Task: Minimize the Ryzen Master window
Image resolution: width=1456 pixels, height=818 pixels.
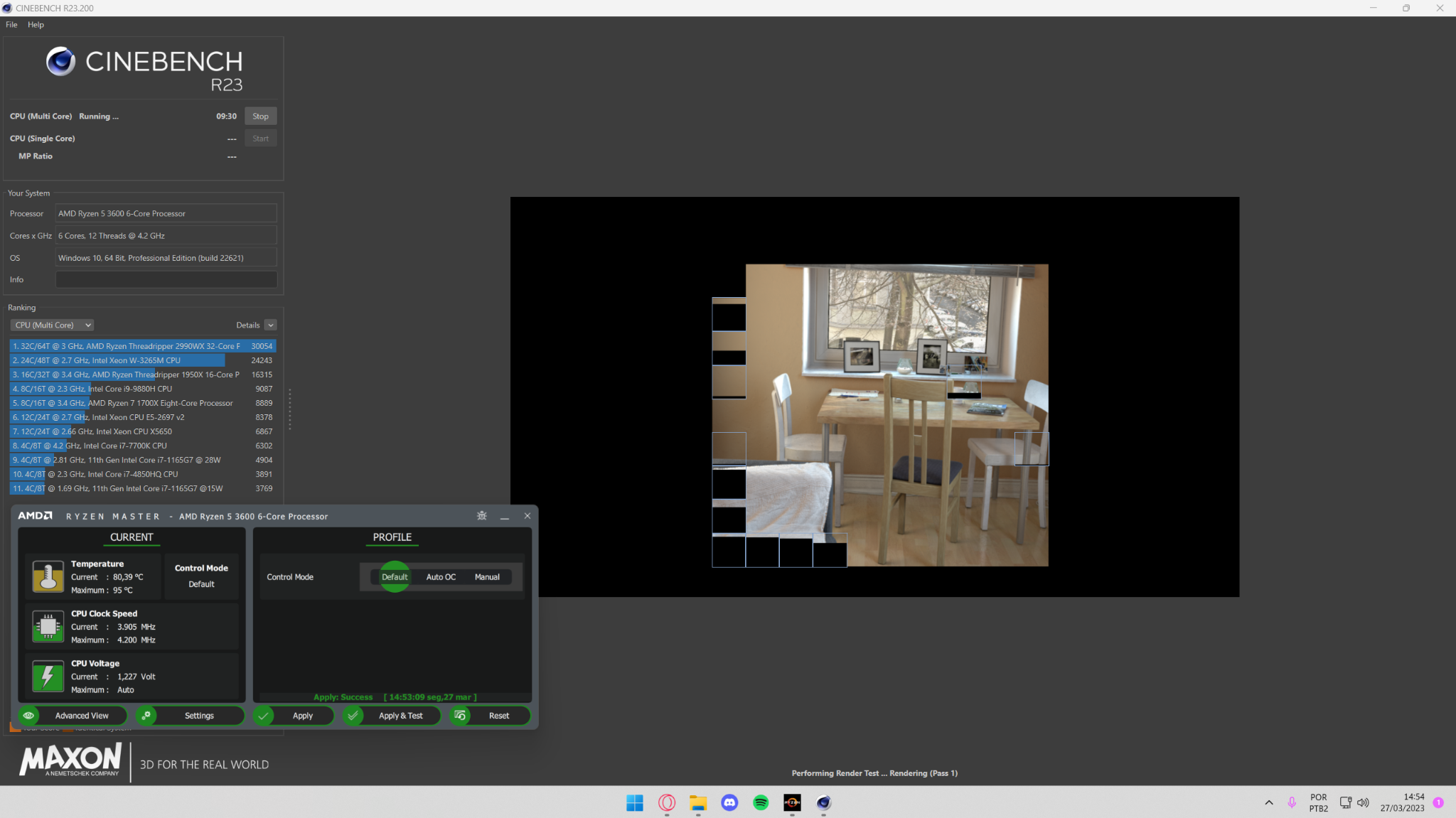Action: 505,516
